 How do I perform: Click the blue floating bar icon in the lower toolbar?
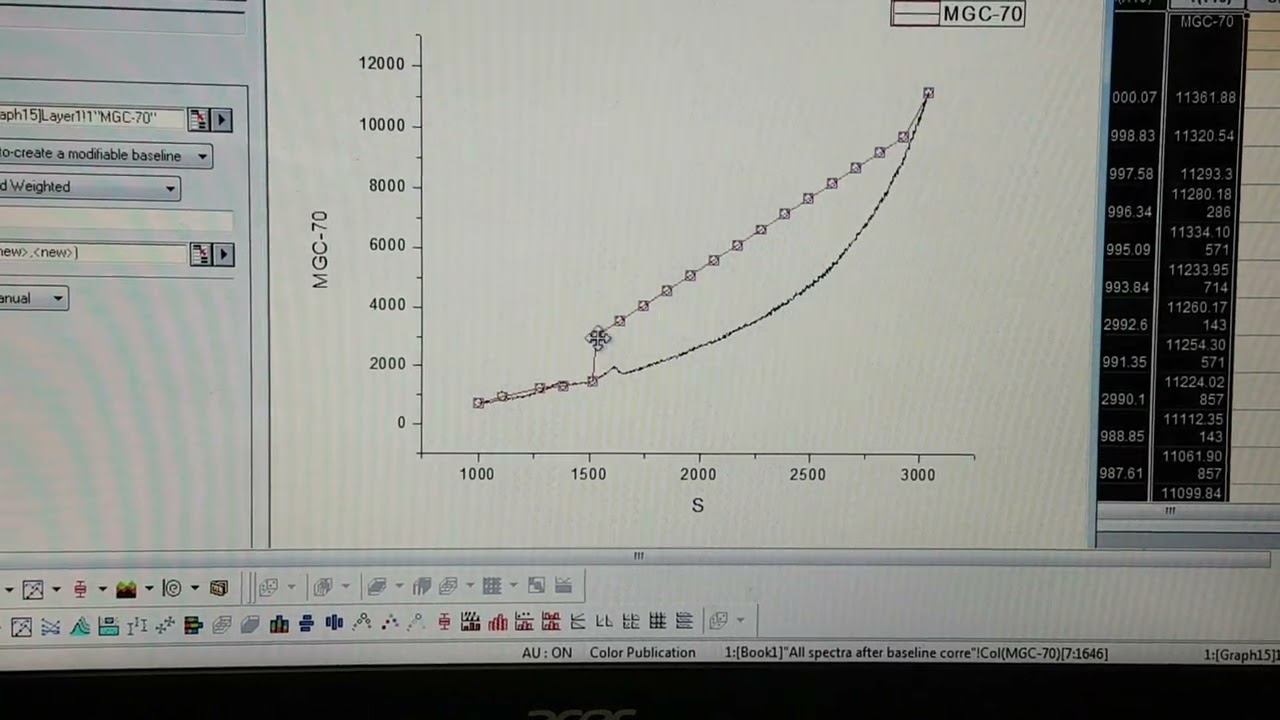pos(306,624)
